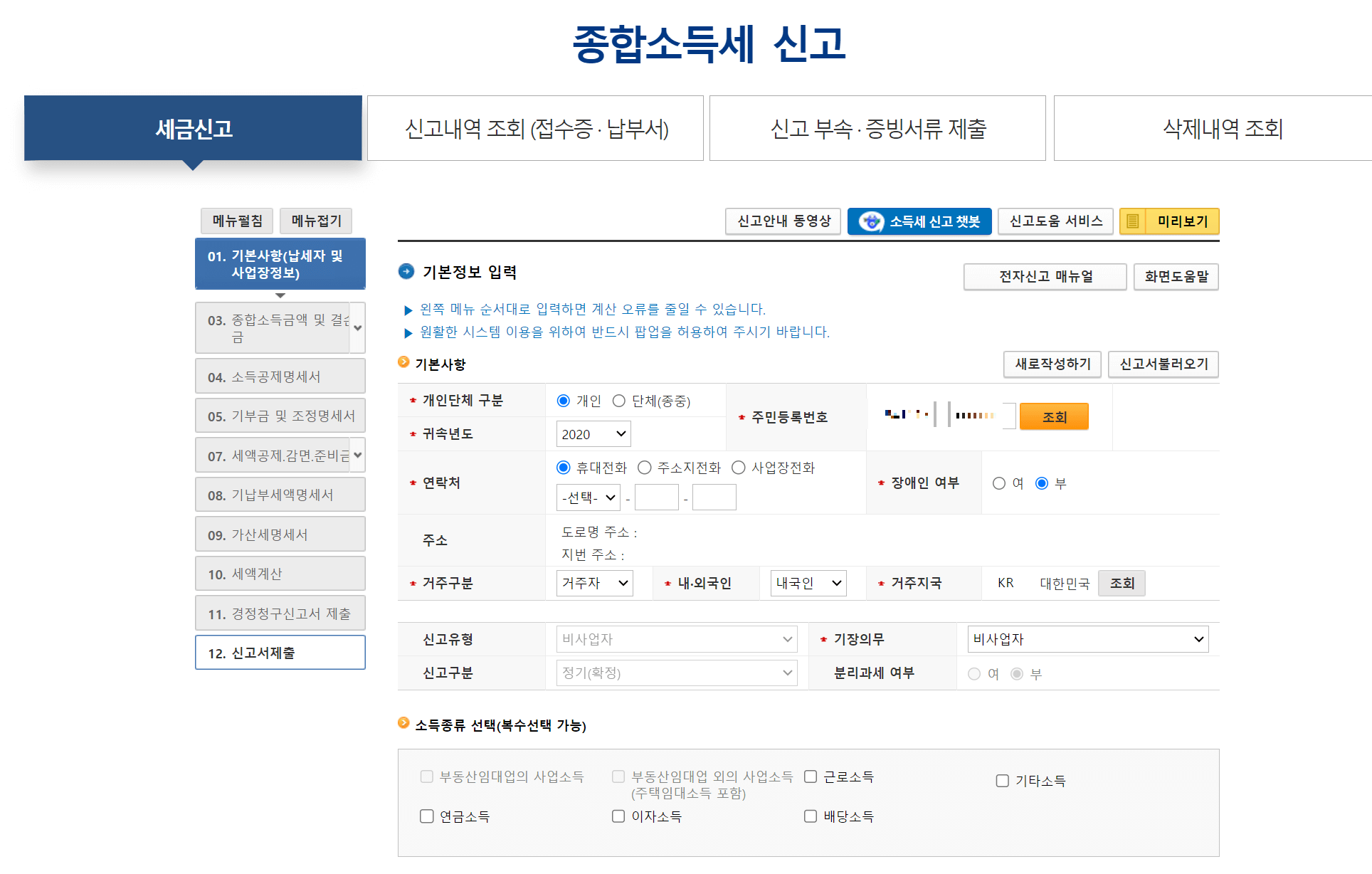1372x874 pixels.
Task: Click the blue arrow icon next to 기본정보 입력
Action: point(406,271)
